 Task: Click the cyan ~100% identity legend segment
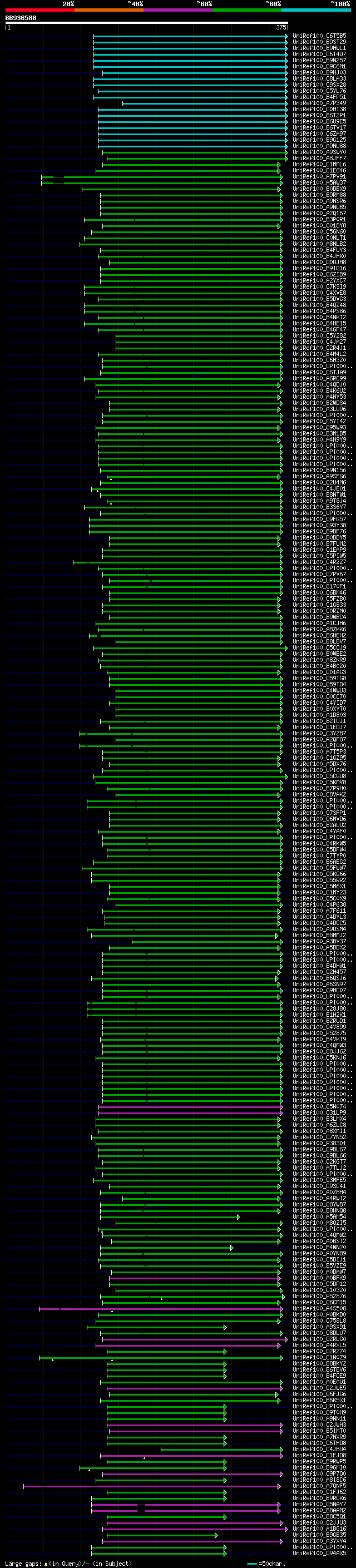click(x=315, y=10)
